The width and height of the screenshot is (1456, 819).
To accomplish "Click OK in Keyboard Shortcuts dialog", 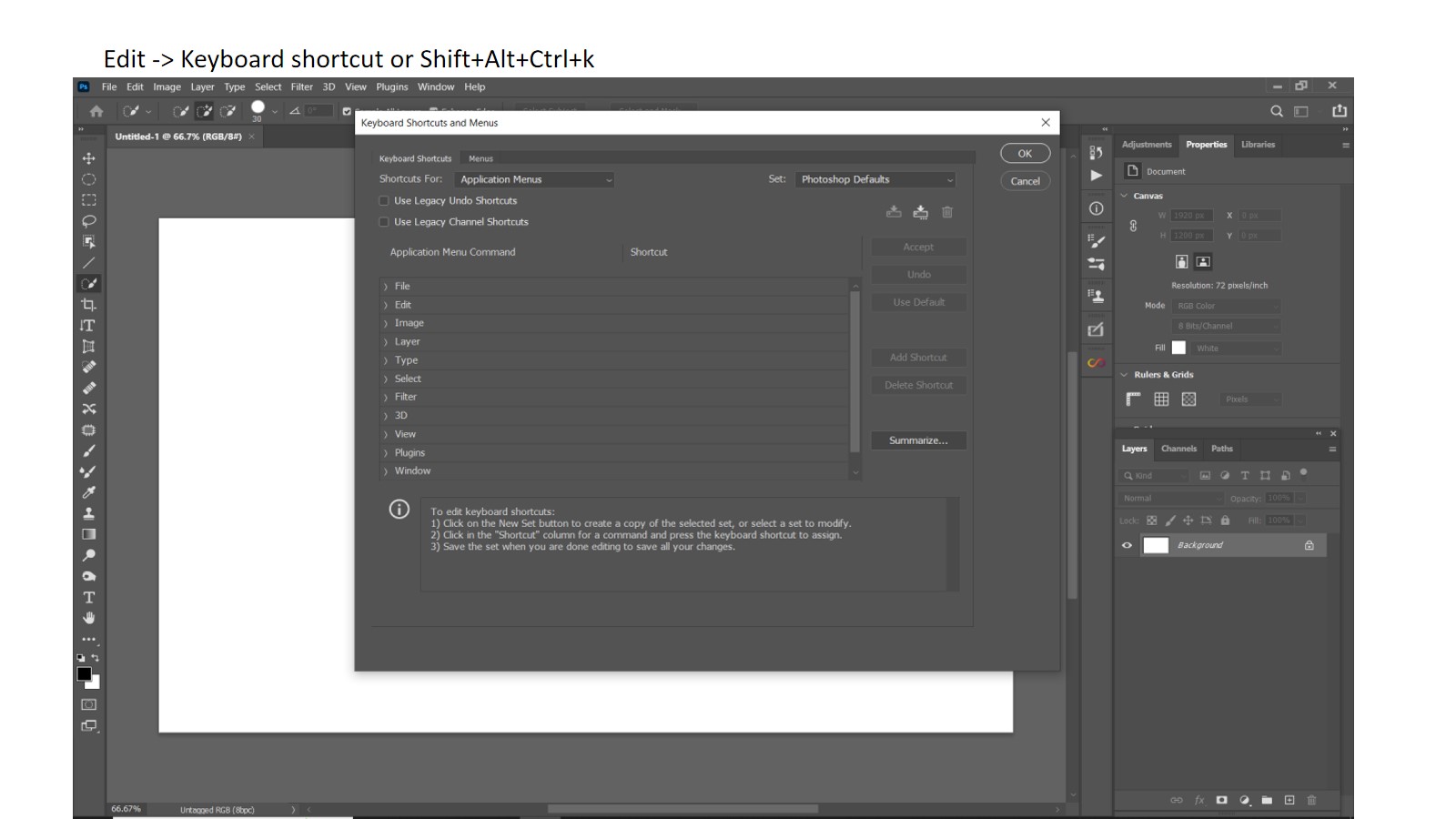I will click(1025, 154).
